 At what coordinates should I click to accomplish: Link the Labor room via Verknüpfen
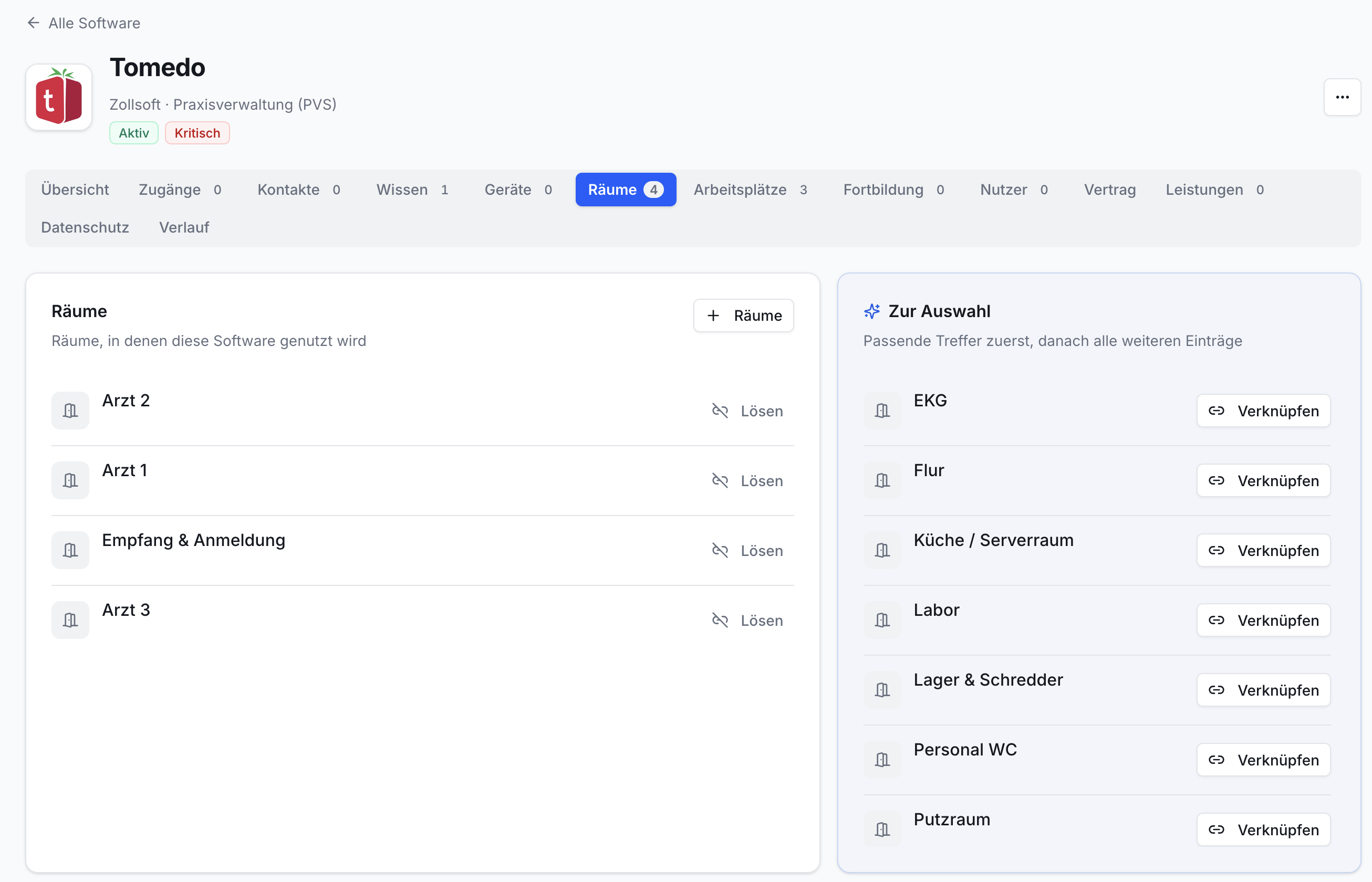click(x=1263, y=620)
